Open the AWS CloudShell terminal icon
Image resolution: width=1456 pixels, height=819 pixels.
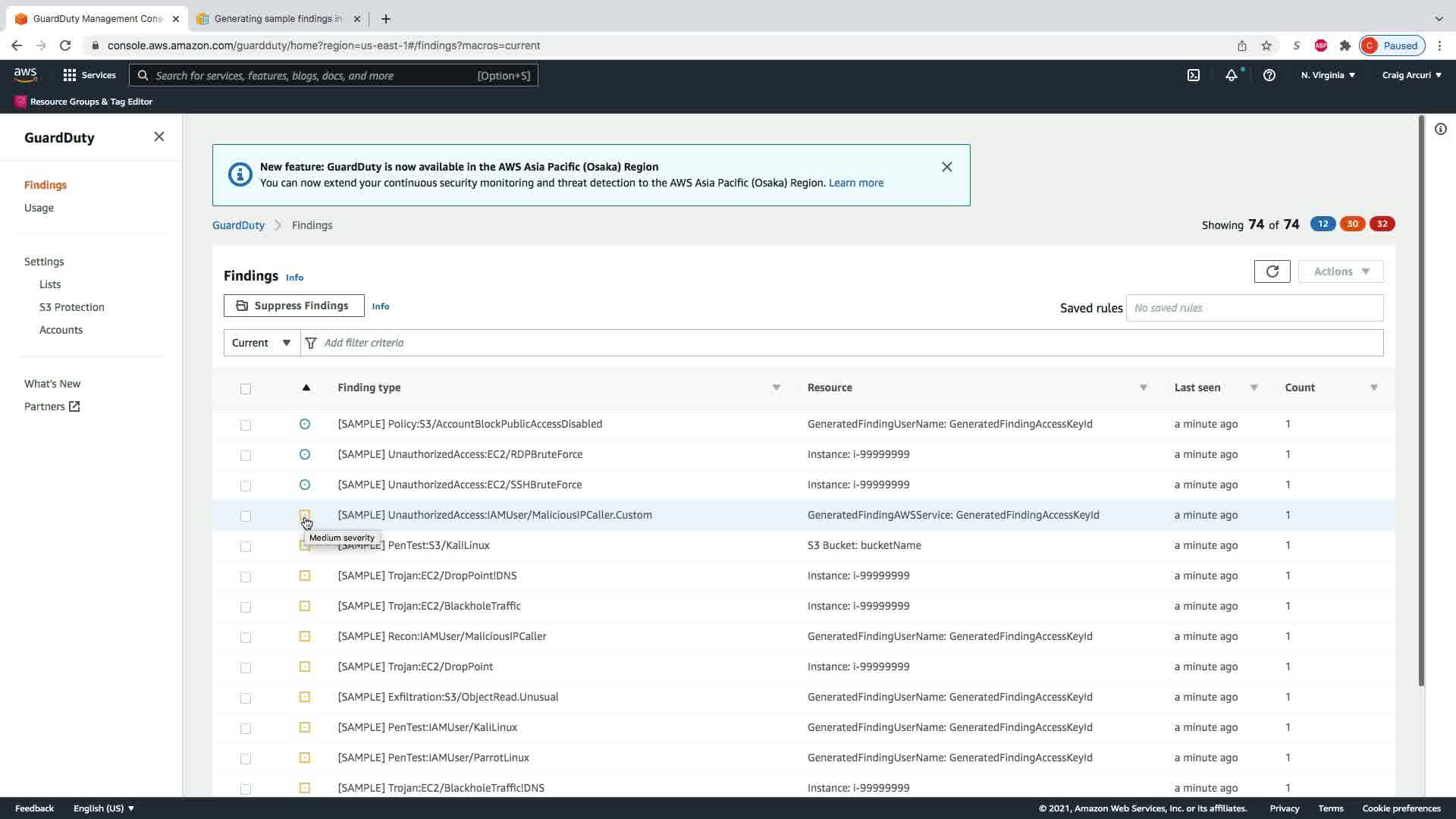click(x=1193, y=75)
